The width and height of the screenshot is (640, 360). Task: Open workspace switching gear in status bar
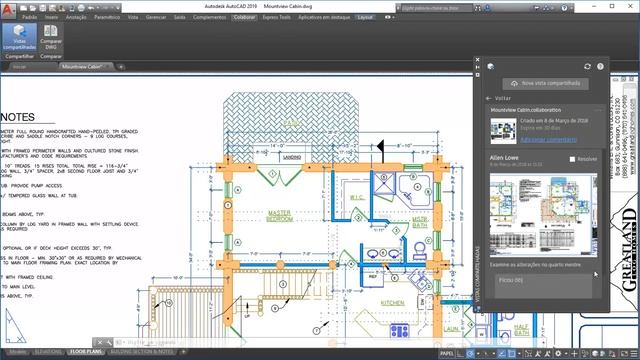558,353
